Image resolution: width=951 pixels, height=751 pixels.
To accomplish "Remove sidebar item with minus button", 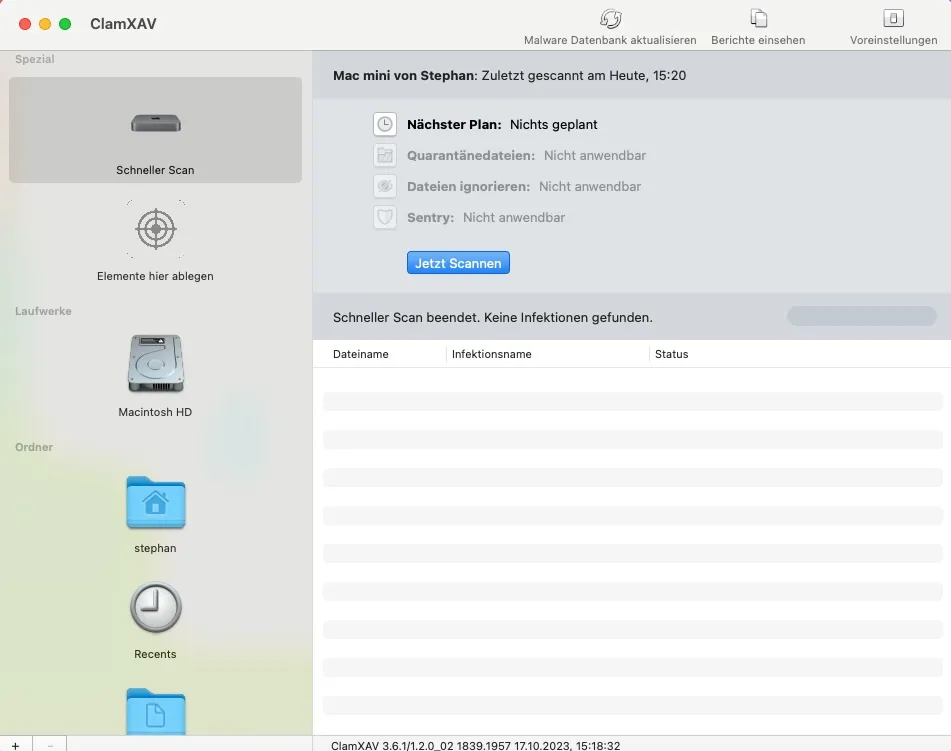I will [x=50, y=744].
